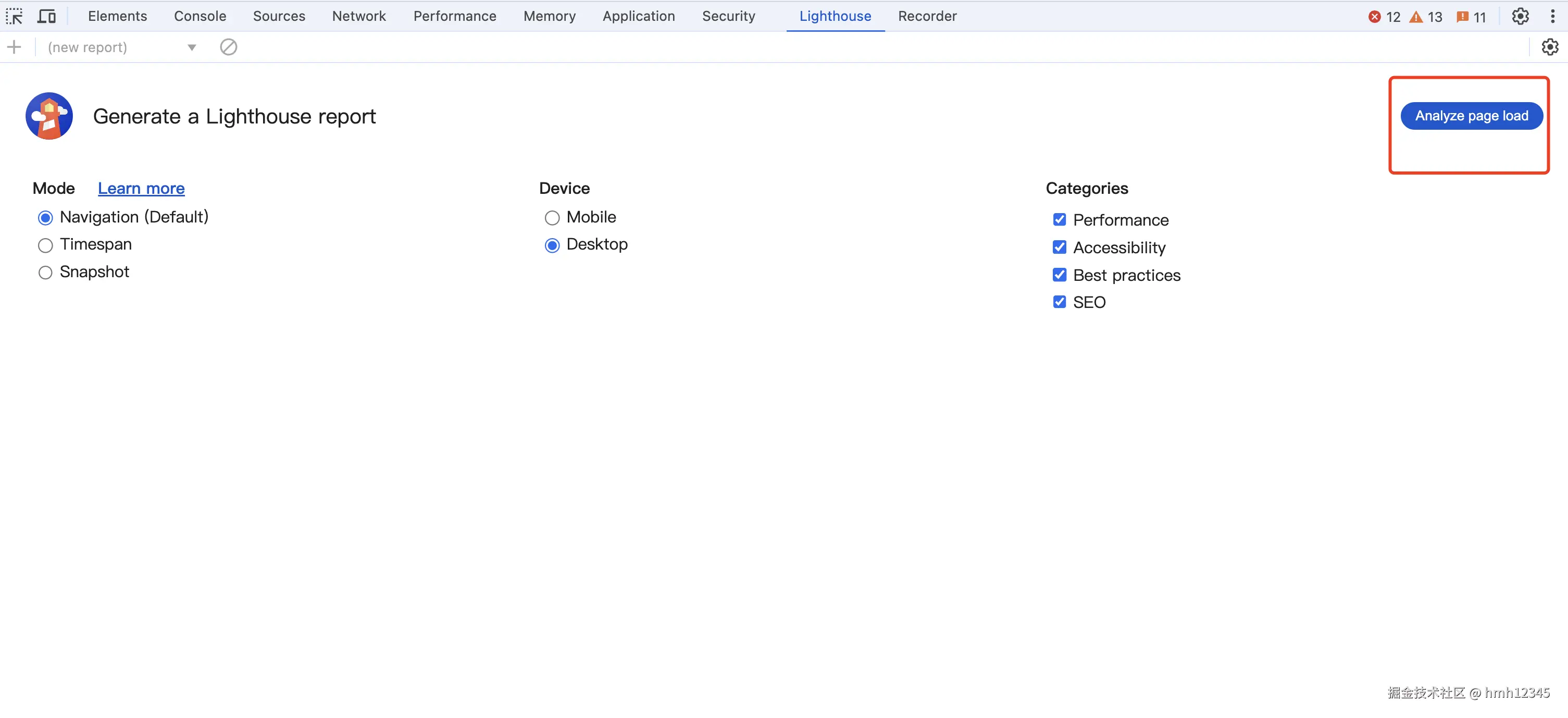The image size is (1568, 718).
Task: Click the Analyze page load button
Action: pos(1471,116)
